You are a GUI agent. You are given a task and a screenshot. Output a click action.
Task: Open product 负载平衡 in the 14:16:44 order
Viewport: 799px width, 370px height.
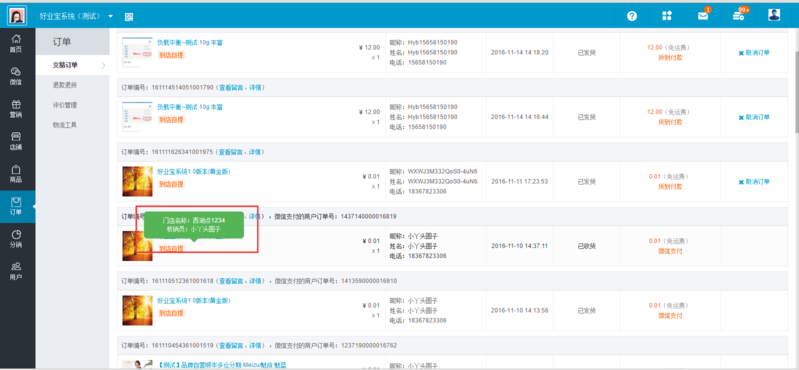(x=190, y=107)
